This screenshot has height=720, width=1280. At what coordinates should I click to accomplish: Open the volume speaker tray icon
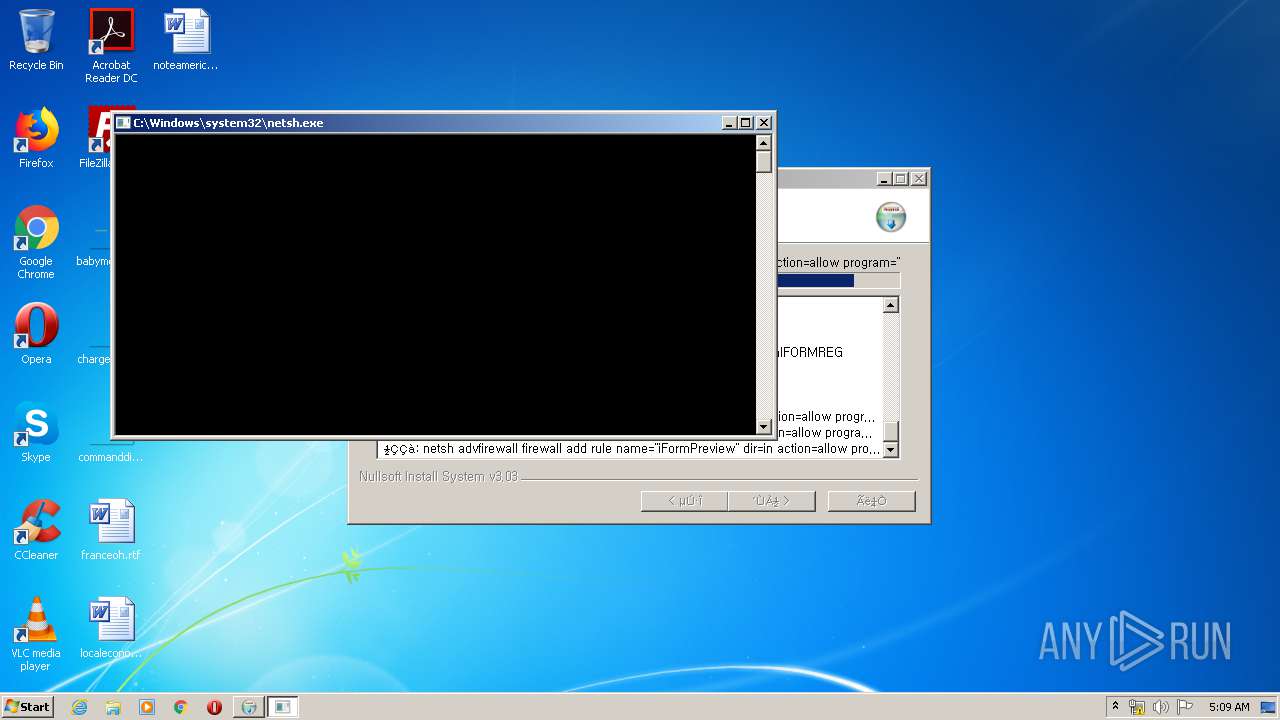[1161, 707]
